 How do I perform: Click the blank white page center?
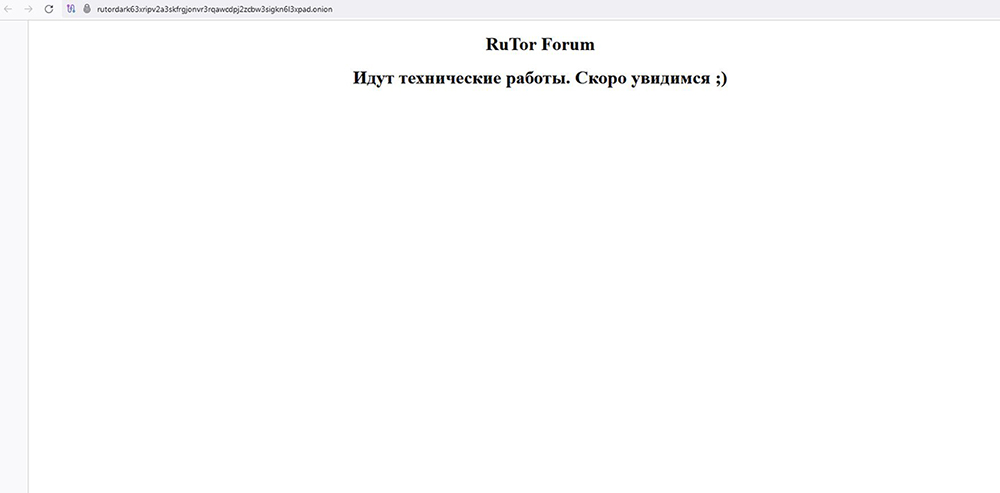pyautogui.click(x=514, y=280)
